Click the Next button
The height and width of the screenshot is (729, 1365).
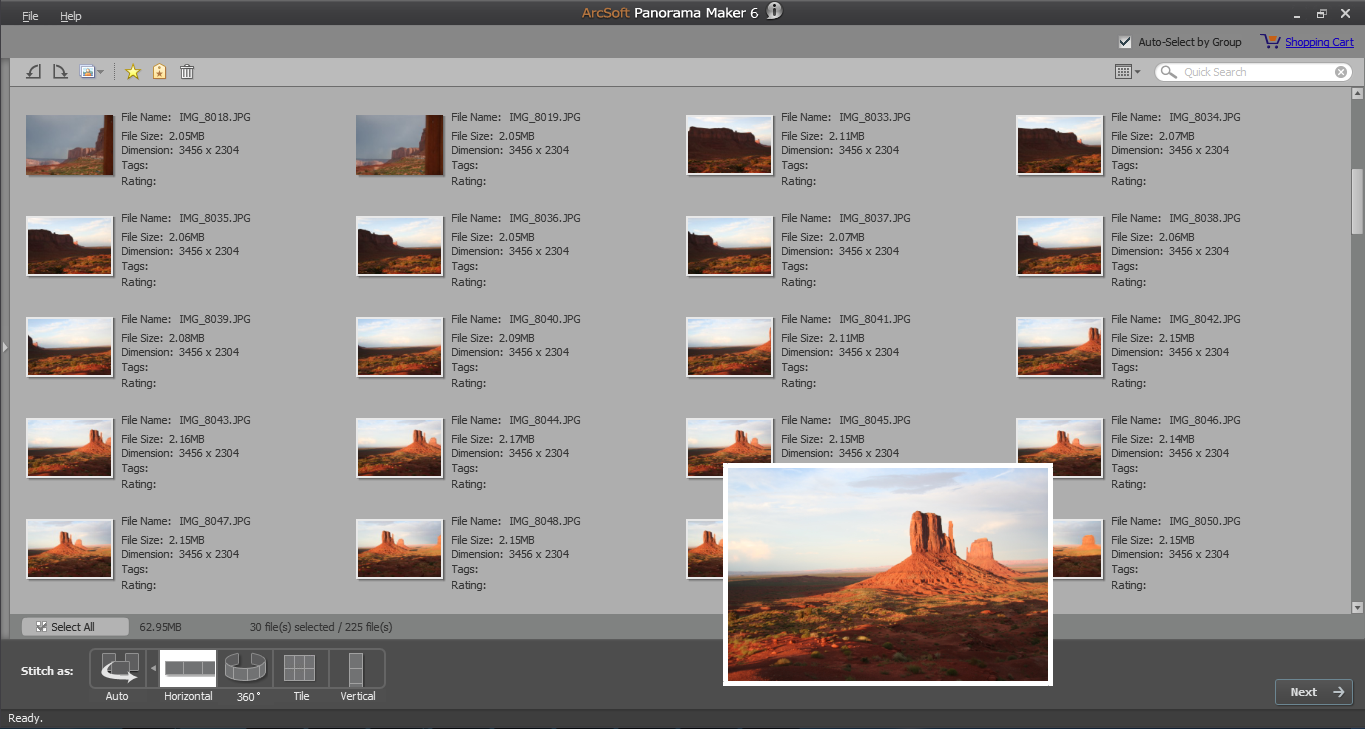click(x=1314, y=692)
